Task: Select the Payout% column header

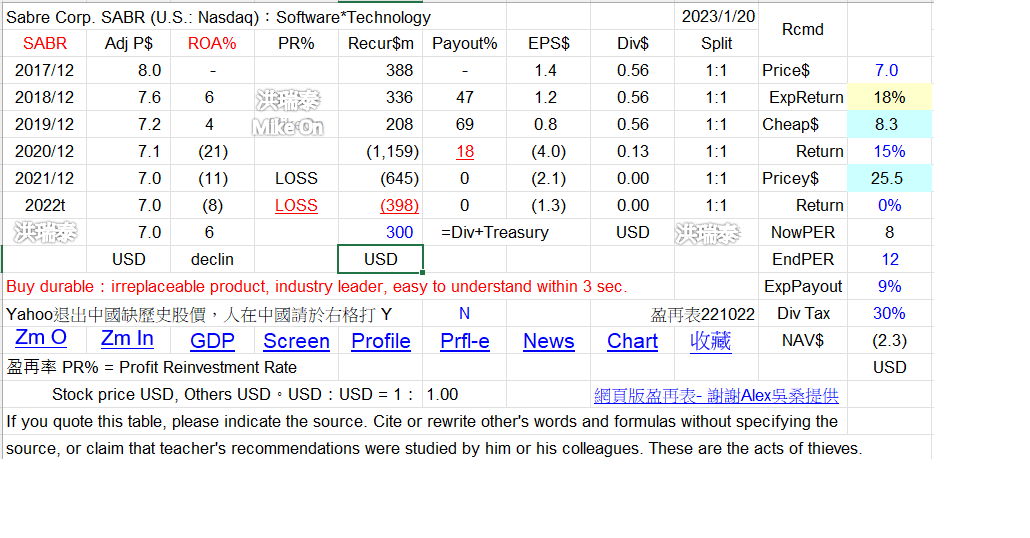Action: (x=464, y=43)
